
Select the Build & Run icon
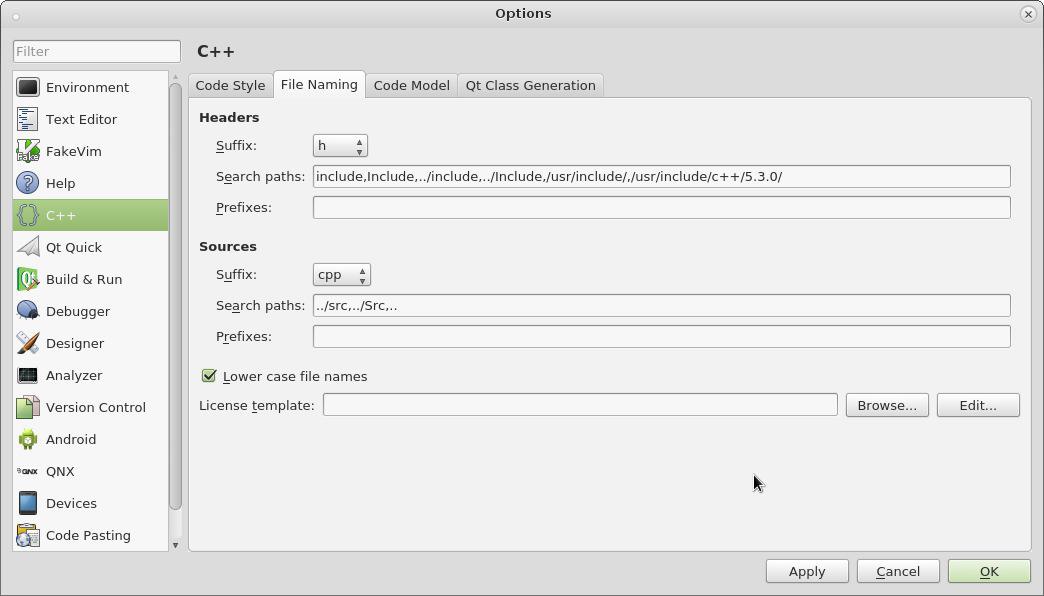pyautogui.click(x=28, y=279)
